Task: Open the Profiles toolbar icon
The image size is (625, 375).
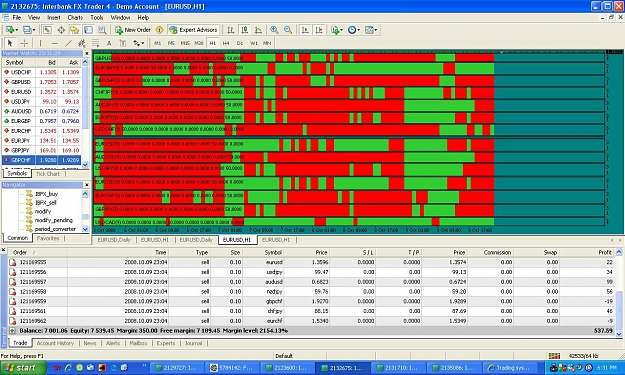Action: (x=28, y=30)
